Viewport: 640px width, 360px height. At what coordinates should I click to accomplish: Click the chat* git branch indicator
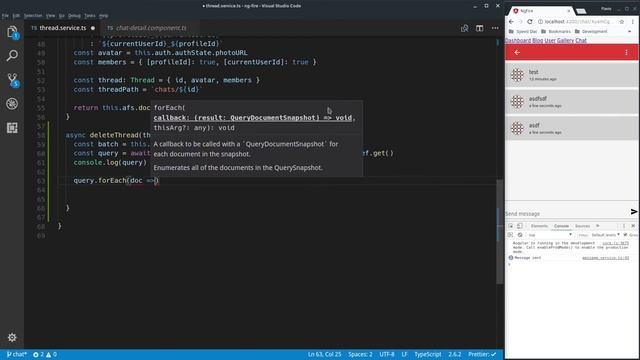pos(17,354)
